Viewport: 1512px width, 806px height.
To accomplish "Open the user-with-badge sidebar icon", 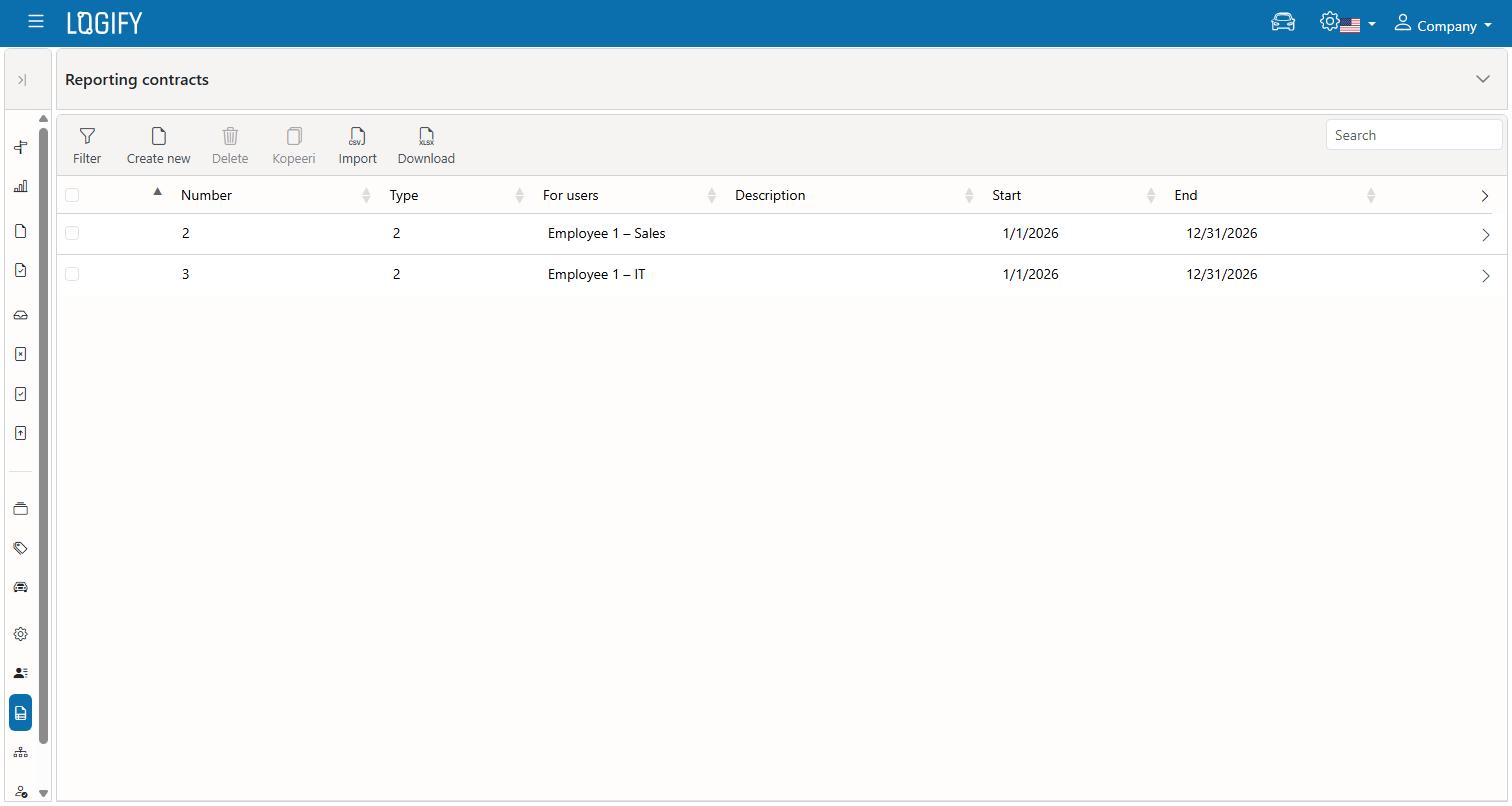I will 20,792.
